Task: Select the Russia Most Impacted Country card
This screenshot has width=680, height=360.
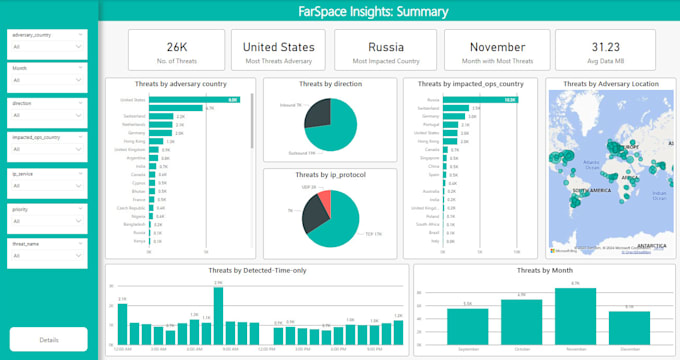Action: 386,50
